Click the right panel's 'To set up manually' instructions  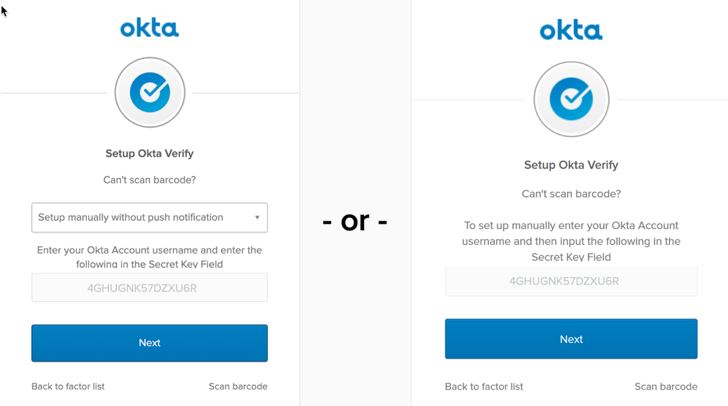[x=571, y=241]
